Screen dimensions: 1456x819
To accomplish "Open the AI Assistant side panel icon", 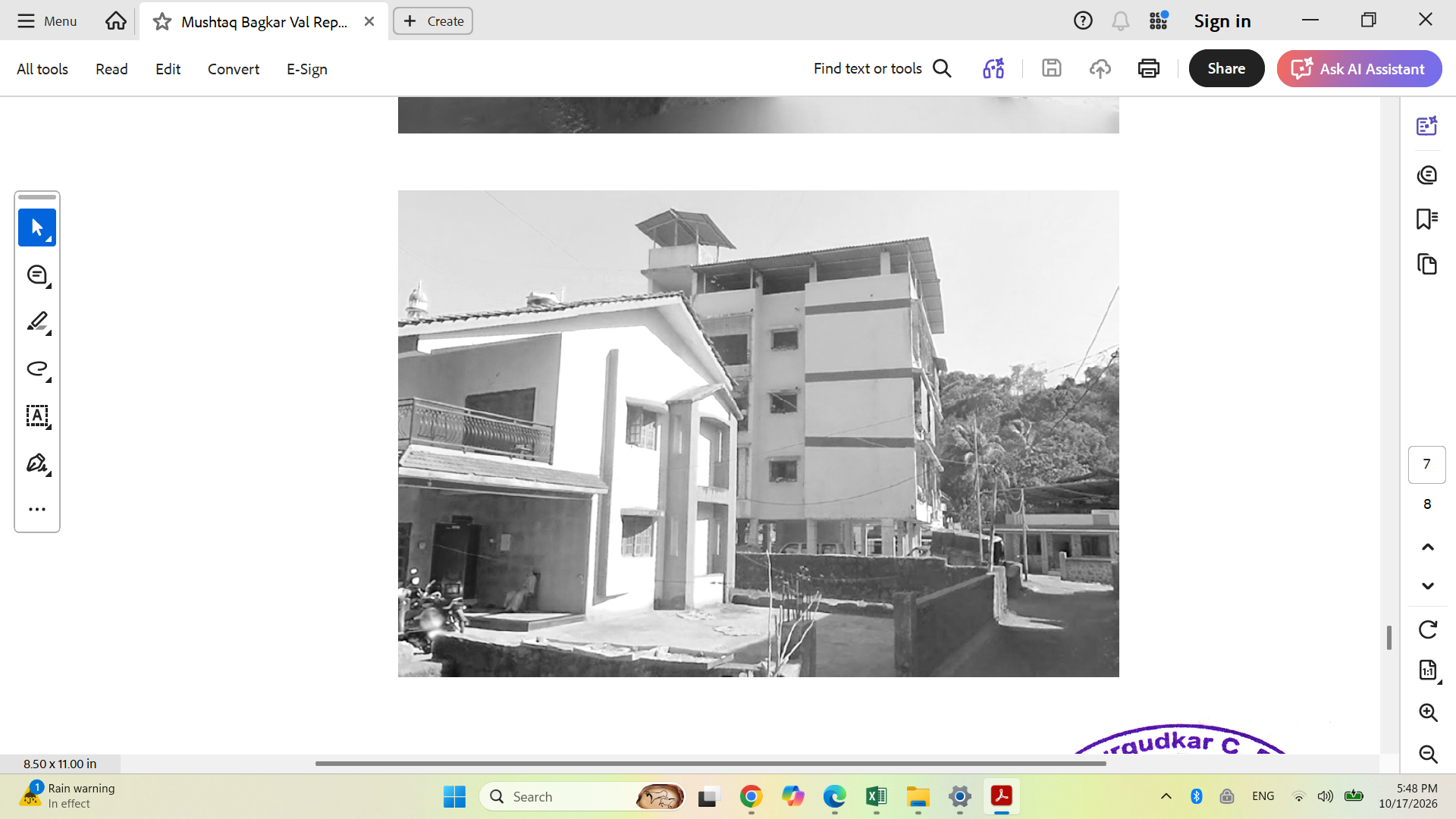I will pyautogui.click(x=1426, y=126).
